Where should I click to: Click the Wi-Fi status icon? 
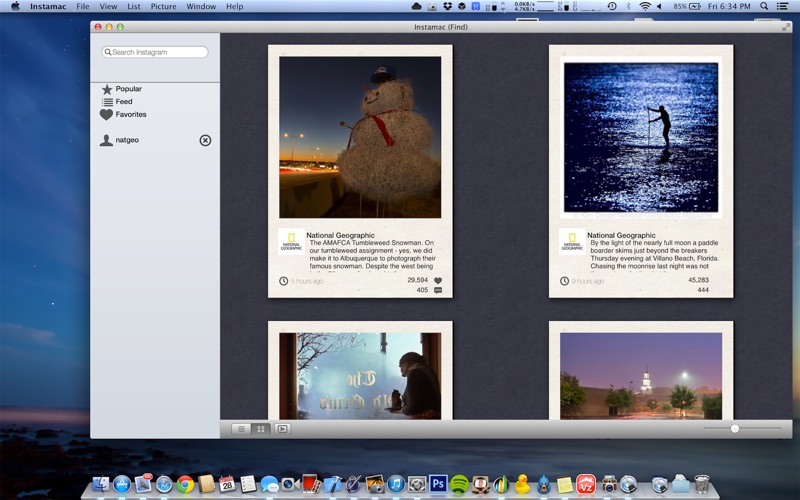pyautogui.click(x=645, y=6)
